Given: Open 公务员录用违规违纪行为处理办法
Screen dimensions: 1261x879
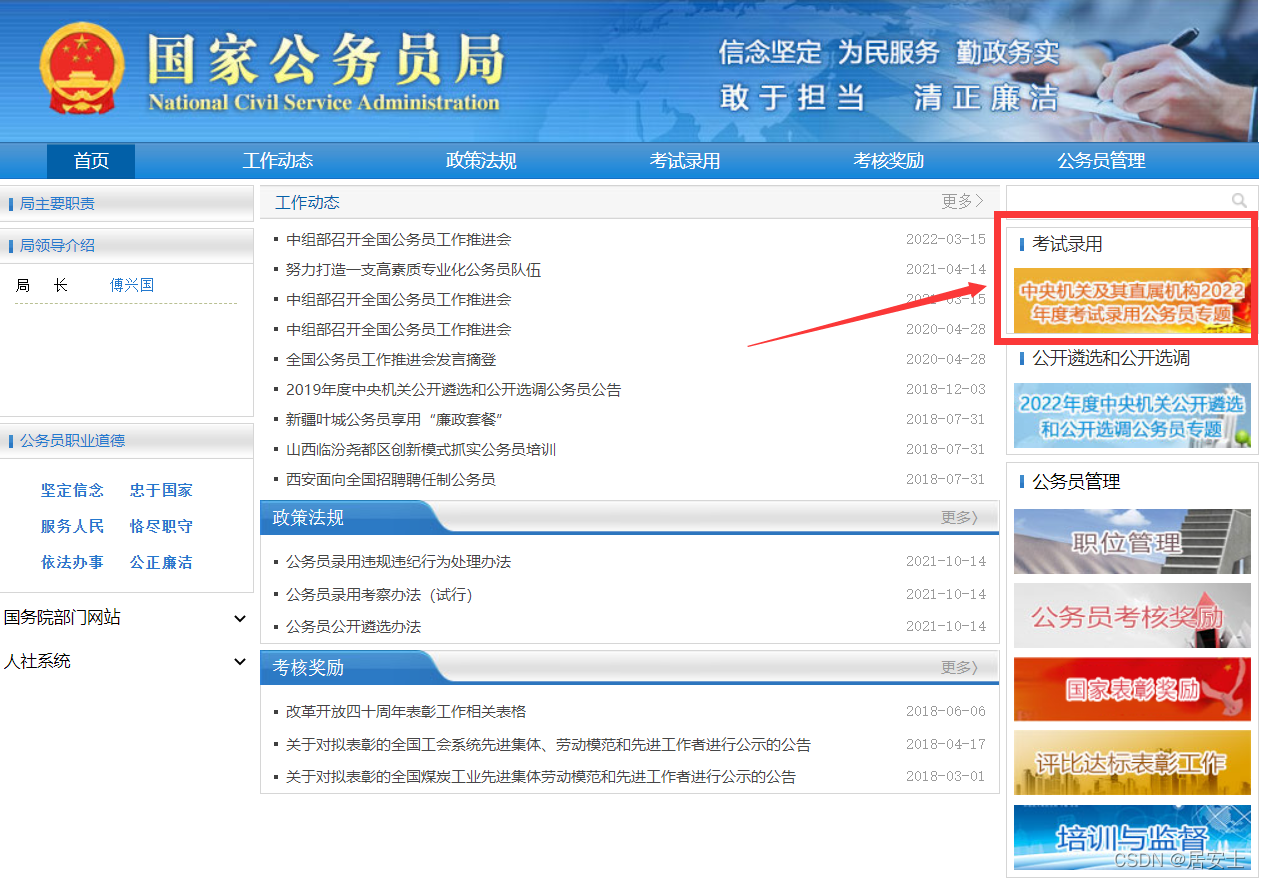Looking at the screenshot, I should tap(398, 562).
